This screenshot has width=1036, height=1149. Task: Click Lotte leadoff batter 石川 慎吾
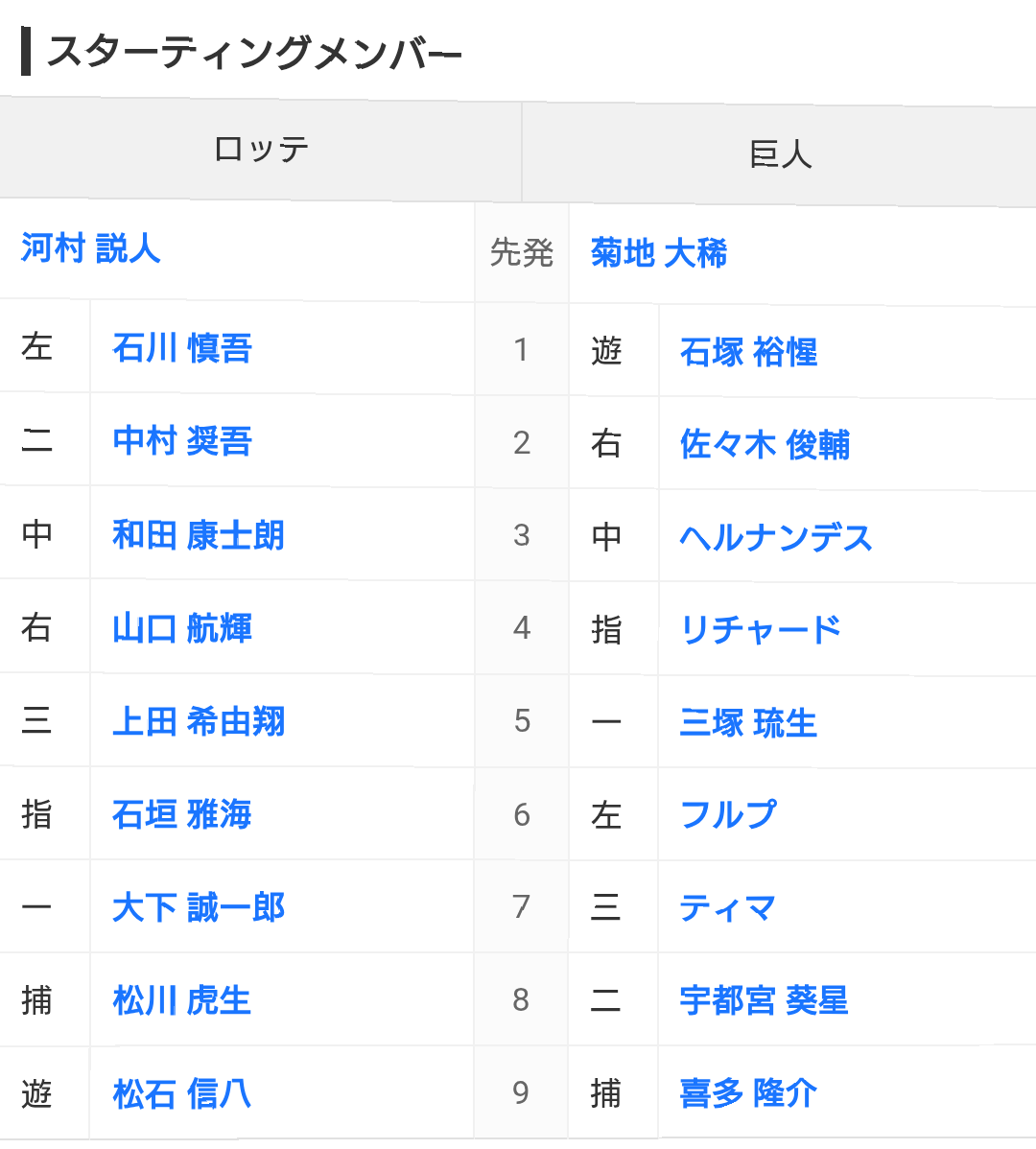(182, 348)
